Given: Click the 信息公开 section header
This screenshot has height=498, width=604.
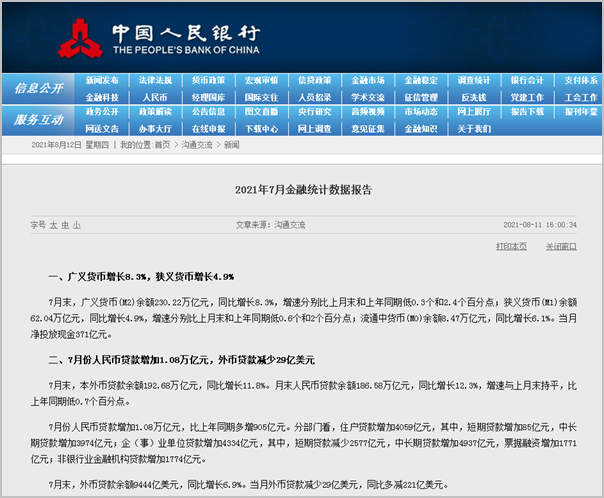Looking at the screenshot, I should click(40, 89).
